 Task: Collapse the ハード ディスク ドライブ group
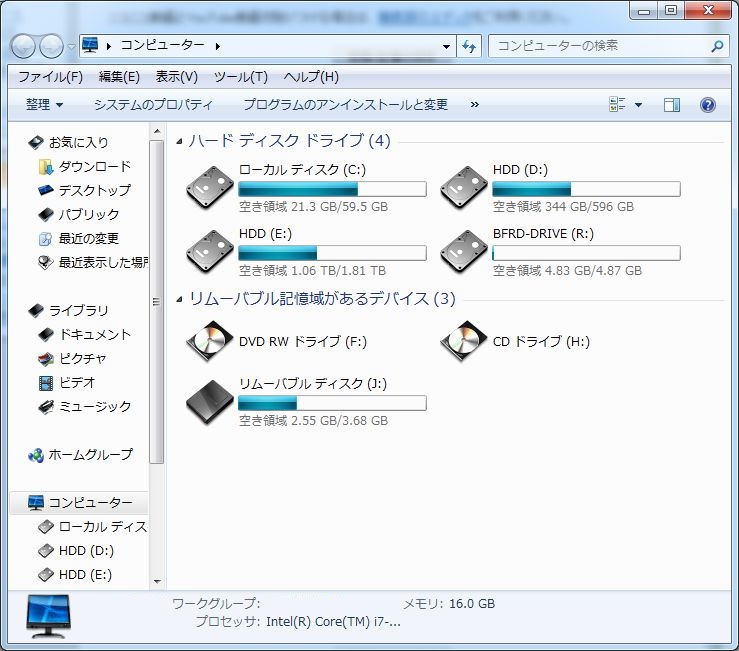(179, 141)
